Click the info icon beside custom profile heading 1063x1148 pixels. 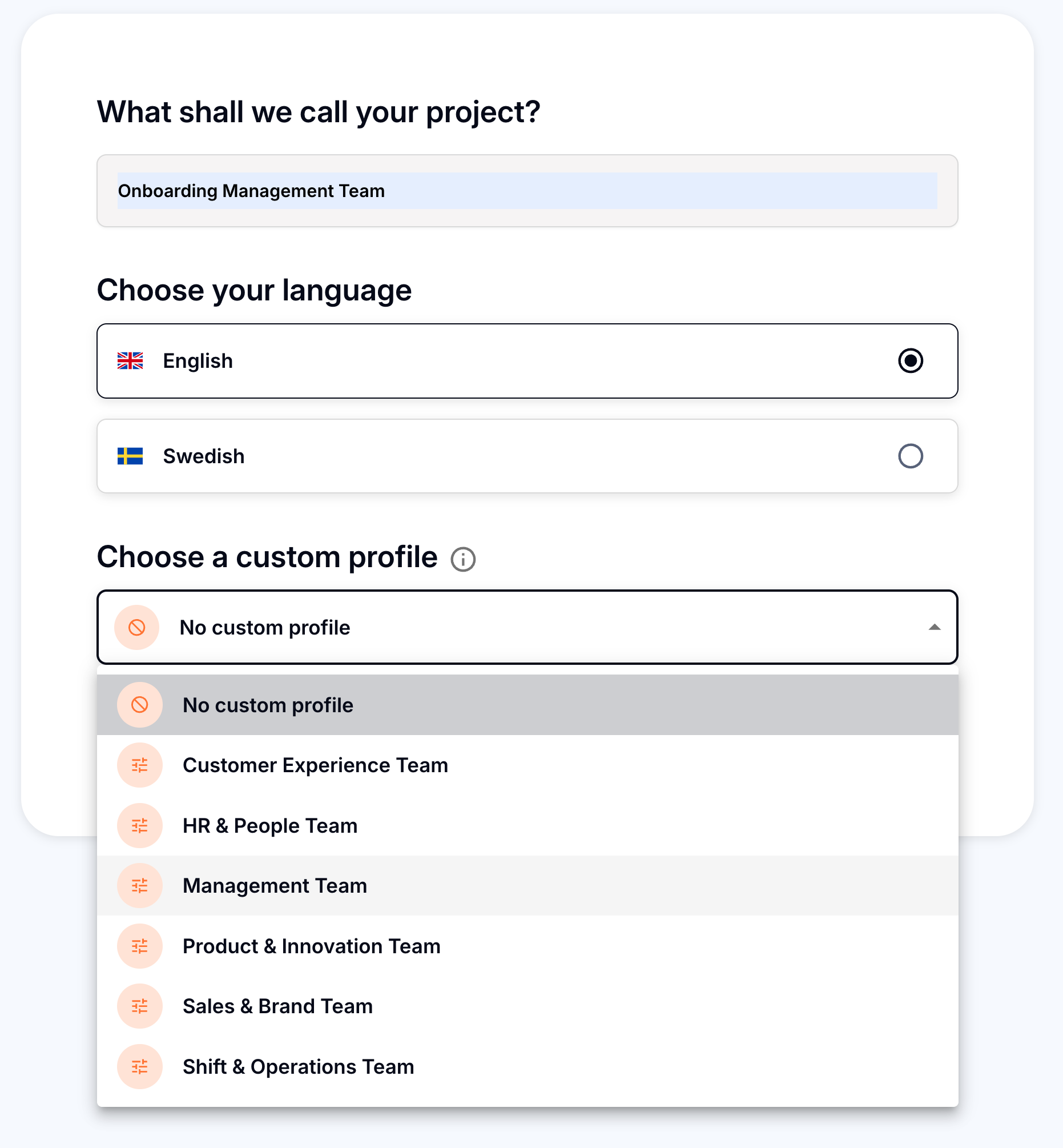click(462, 559)
